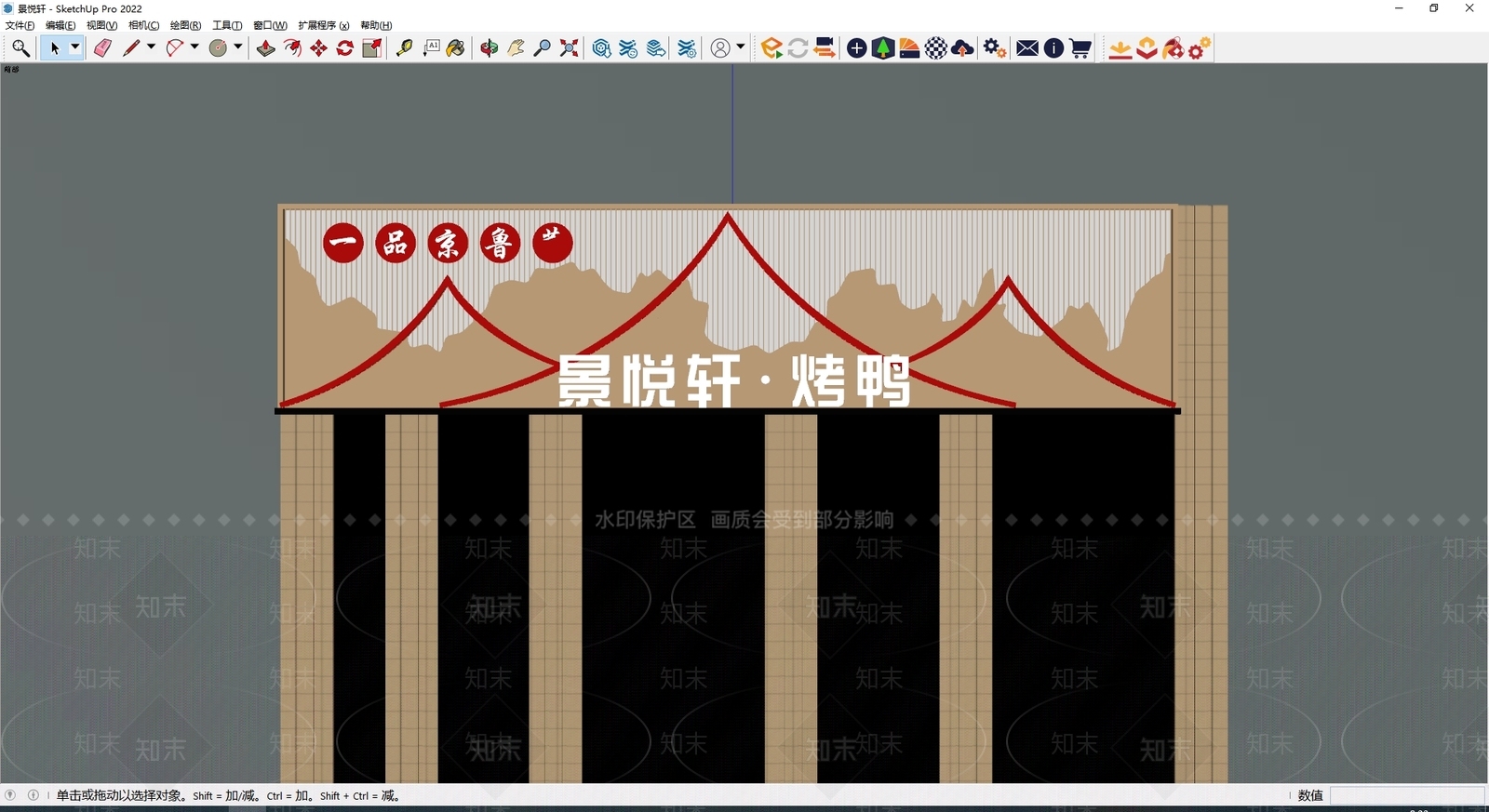The image size is (1489, 812).
Task: Open the 窗口(W) menu
Action: 270,25
